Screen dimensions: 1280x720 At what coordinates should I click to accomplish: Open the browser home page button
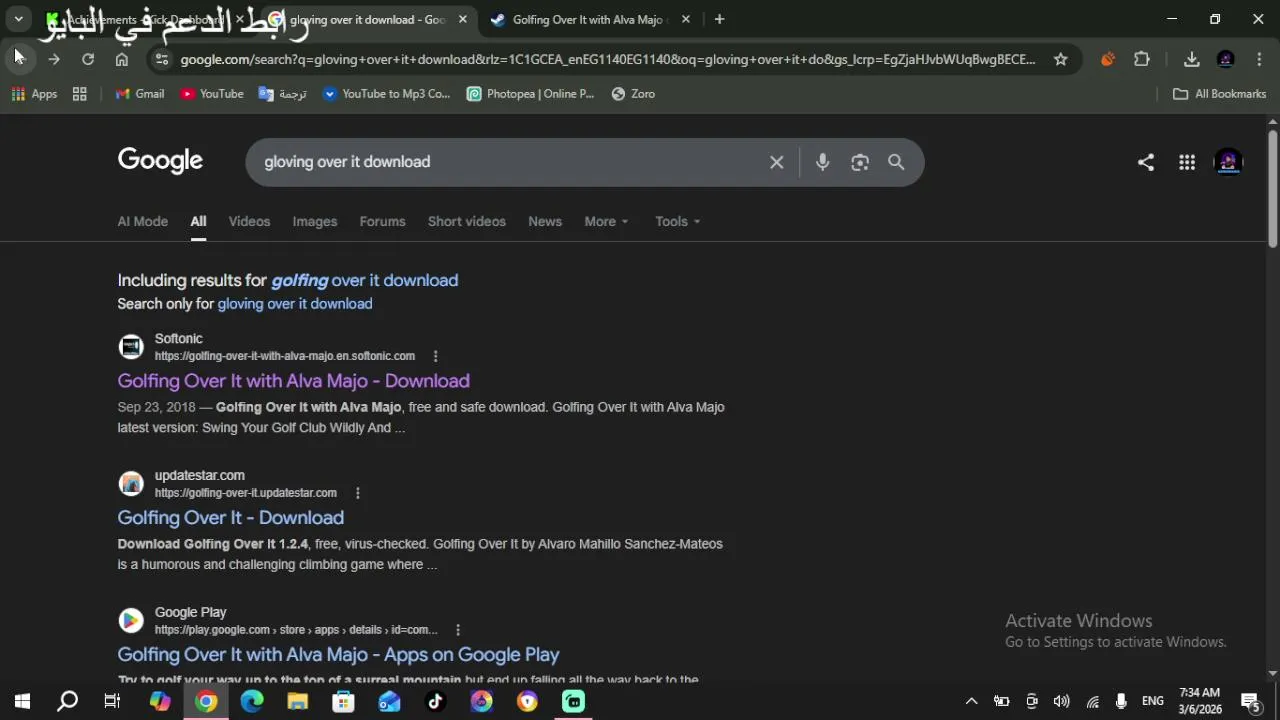122,59
